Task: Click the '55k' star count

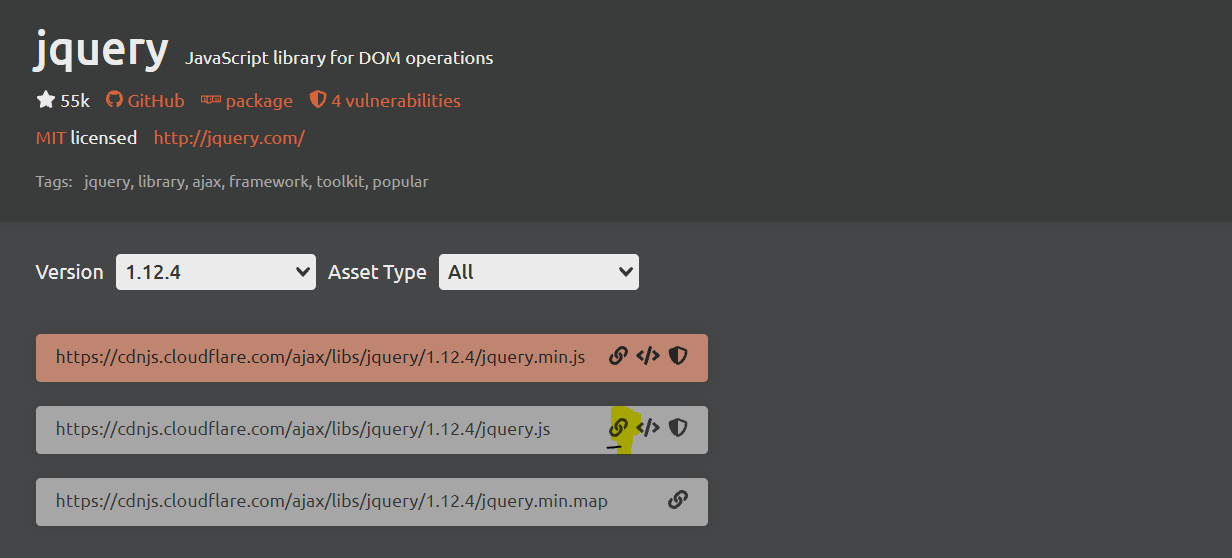Action: point(75,101)
